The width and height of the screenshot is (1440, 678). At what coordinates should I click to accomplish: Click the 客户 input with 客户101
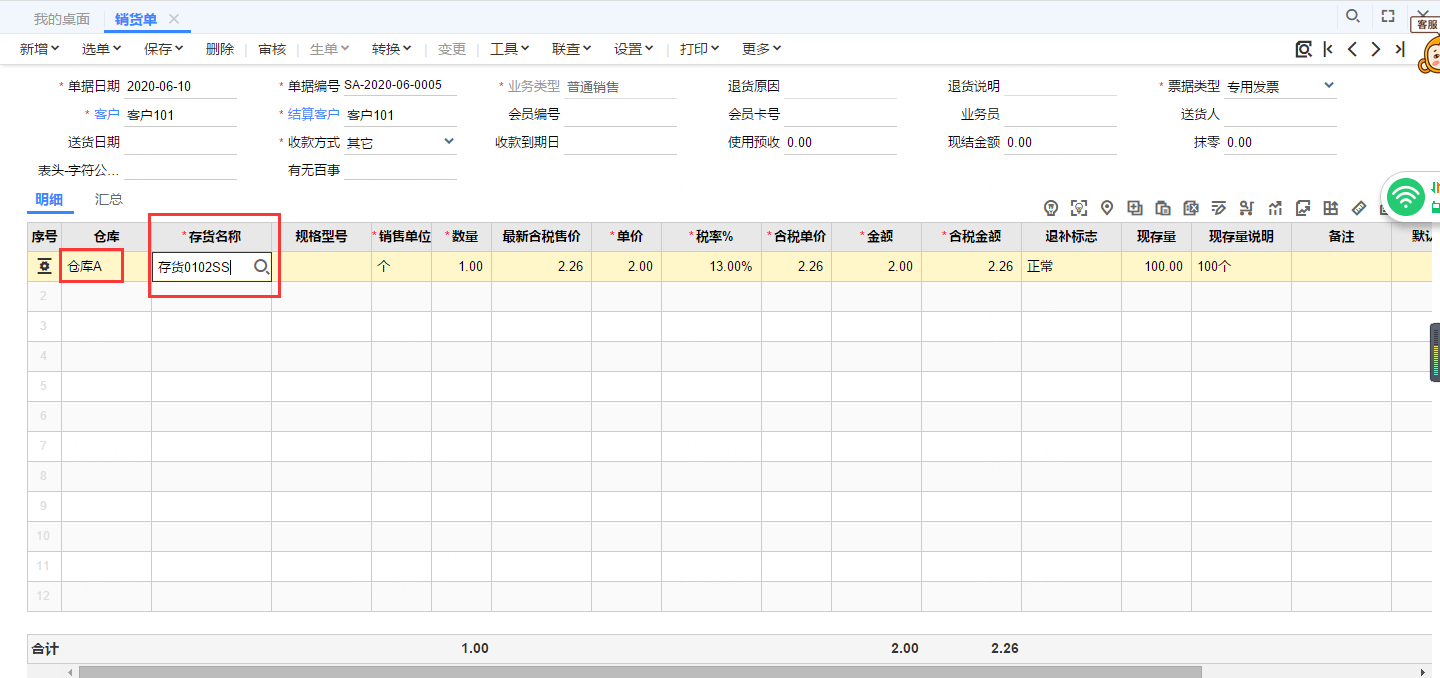[x=180, y=115]
